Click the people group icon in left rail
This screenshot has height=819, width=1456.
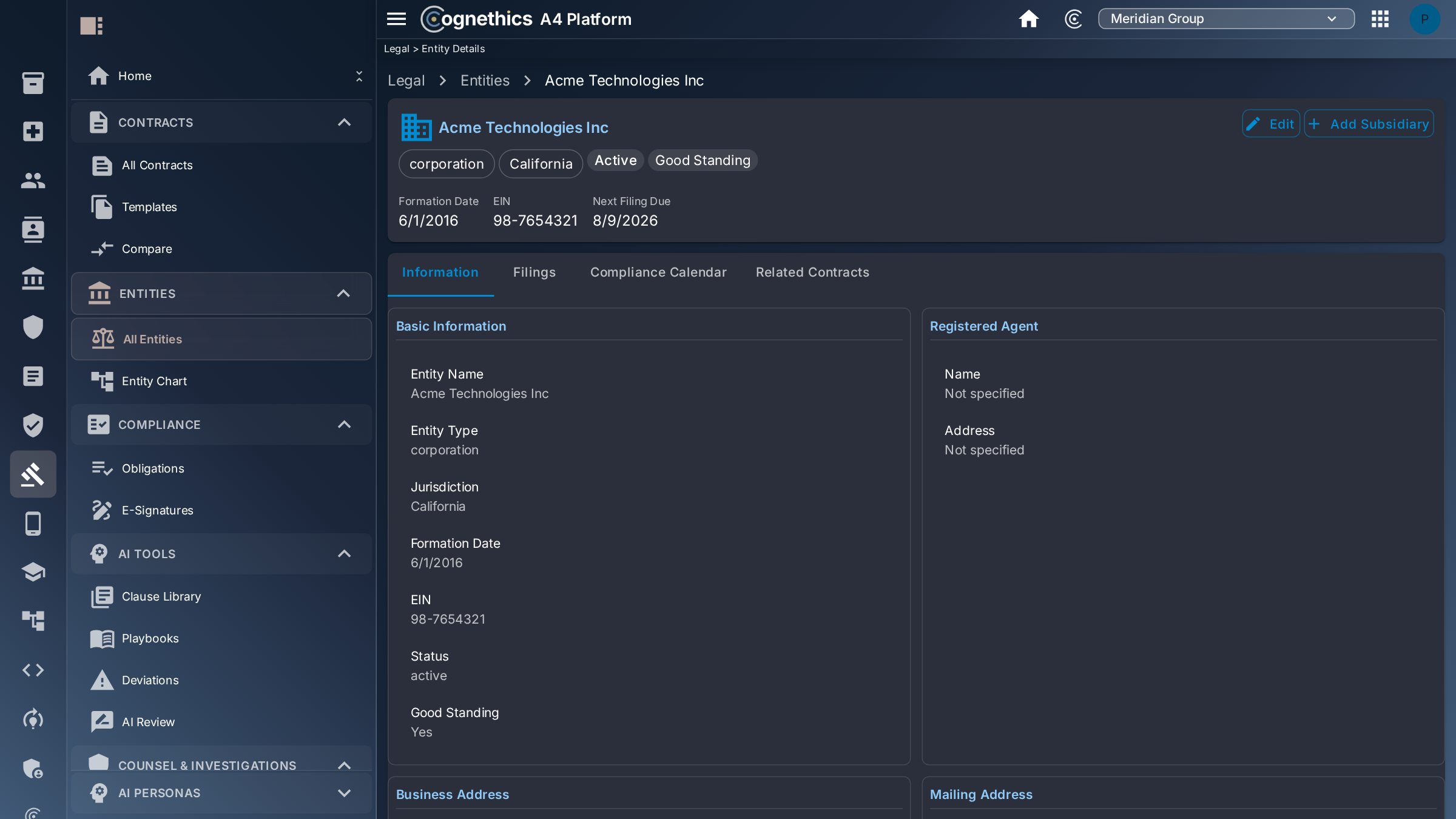[x=33, y=180]
